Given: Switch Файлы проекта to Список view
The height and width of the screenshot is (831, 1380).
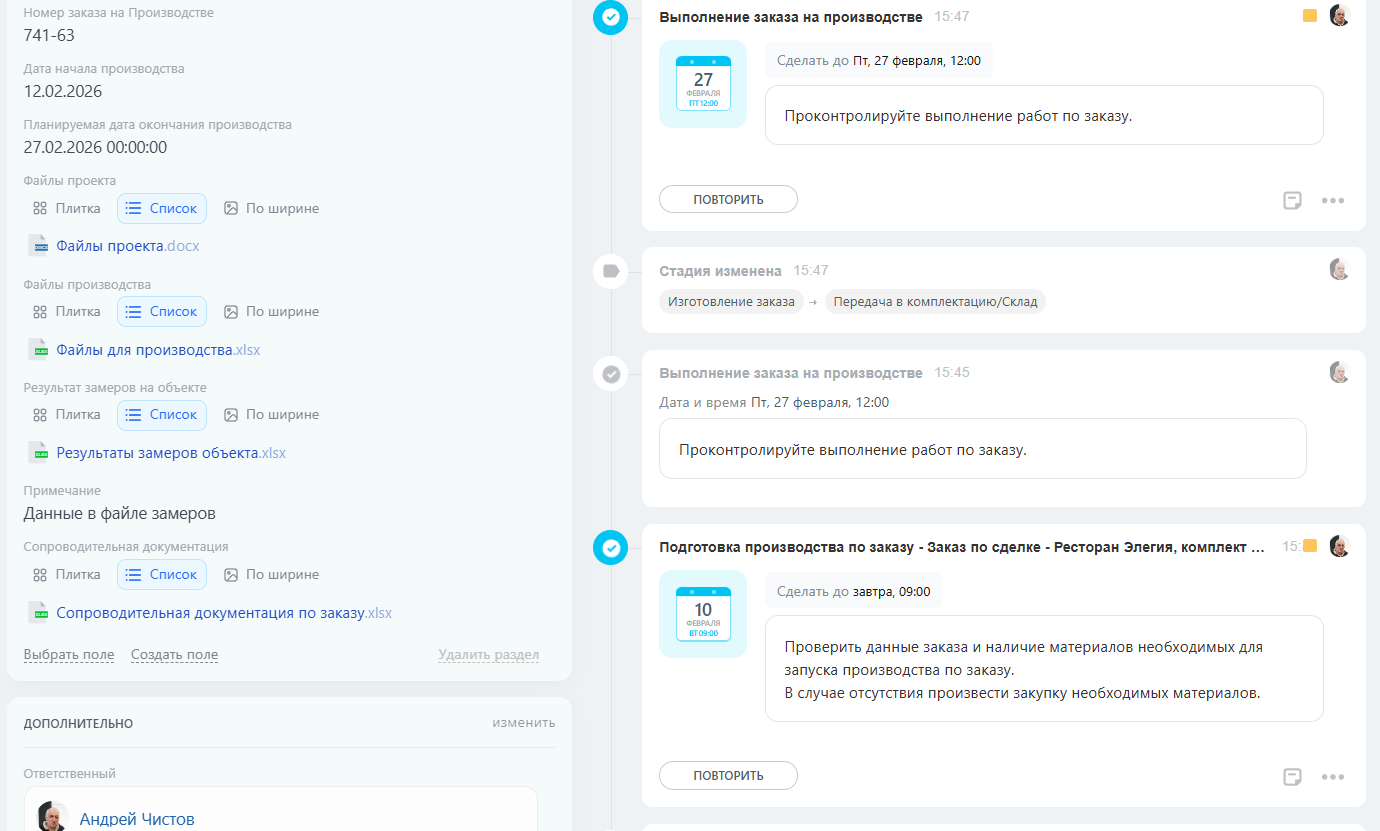Looking at the screenshot, I should click(162, 208).
